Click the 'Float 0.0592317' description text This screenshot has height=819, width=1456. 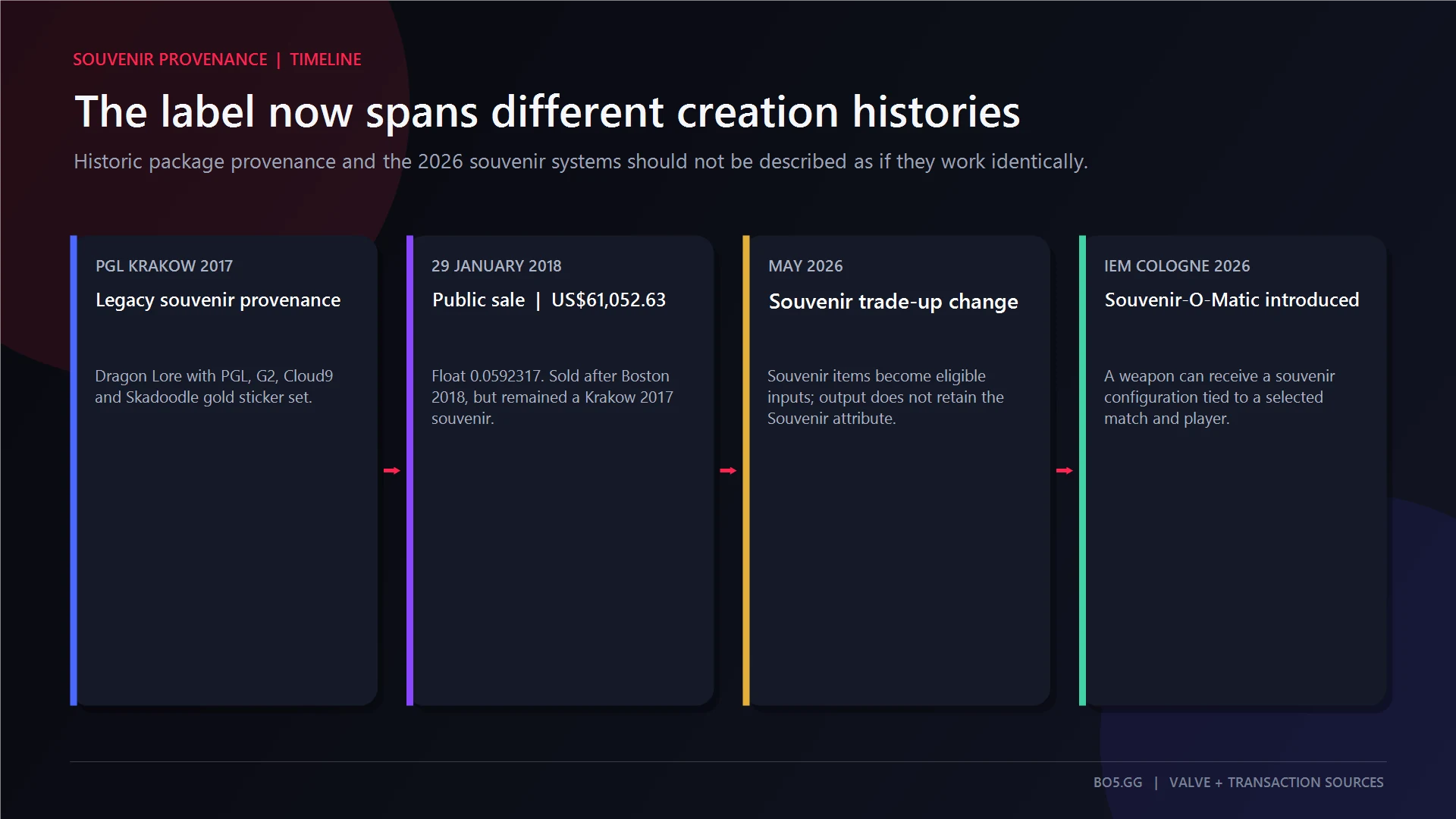552,397
